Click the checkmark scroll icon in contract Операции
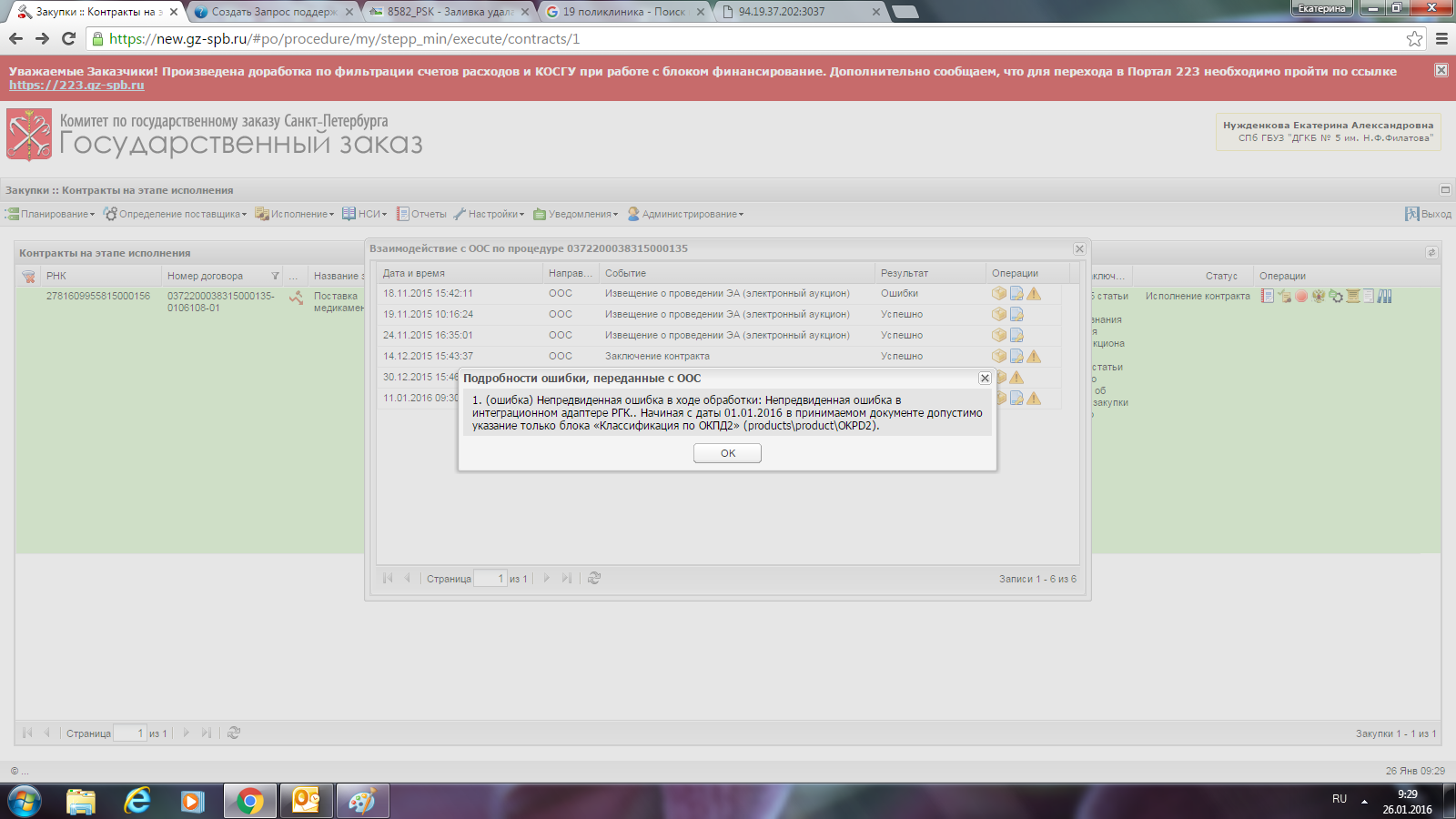The width and height of the screenshot is (1456, 819). pyautogui.click(x=1284, y=296)
